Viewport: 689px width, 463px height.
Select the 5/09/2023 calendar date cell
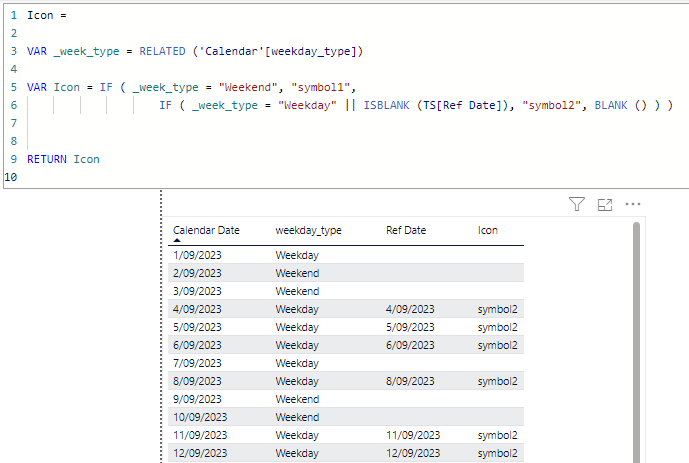point(197,327)
